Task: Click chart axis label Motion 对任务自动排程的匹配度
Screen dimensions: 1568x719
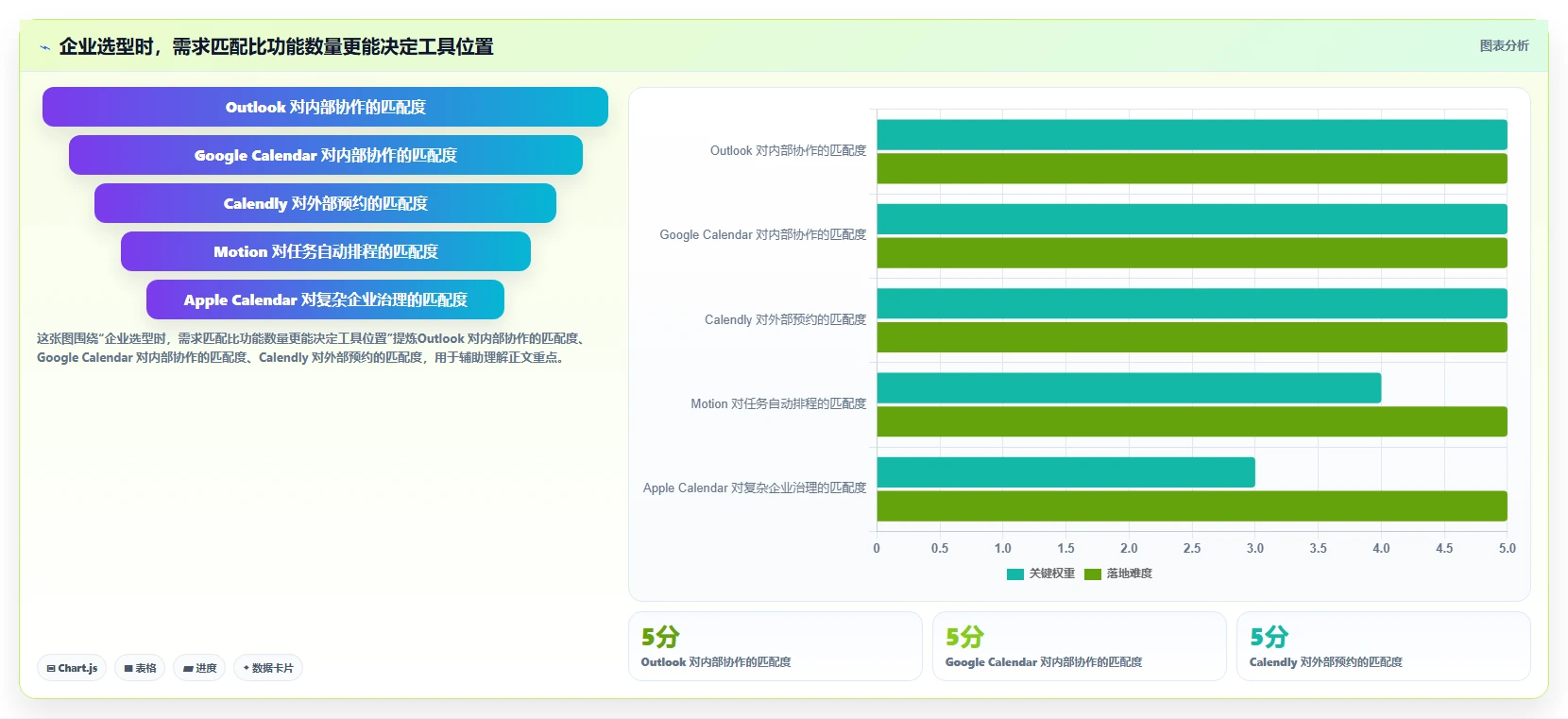Action: (x=778, y=403)
